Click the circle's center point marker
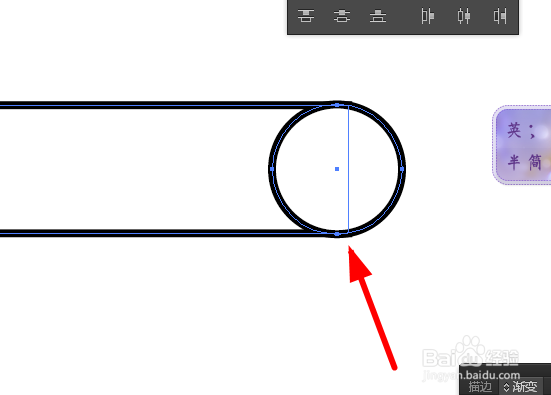 coord(337,169)
